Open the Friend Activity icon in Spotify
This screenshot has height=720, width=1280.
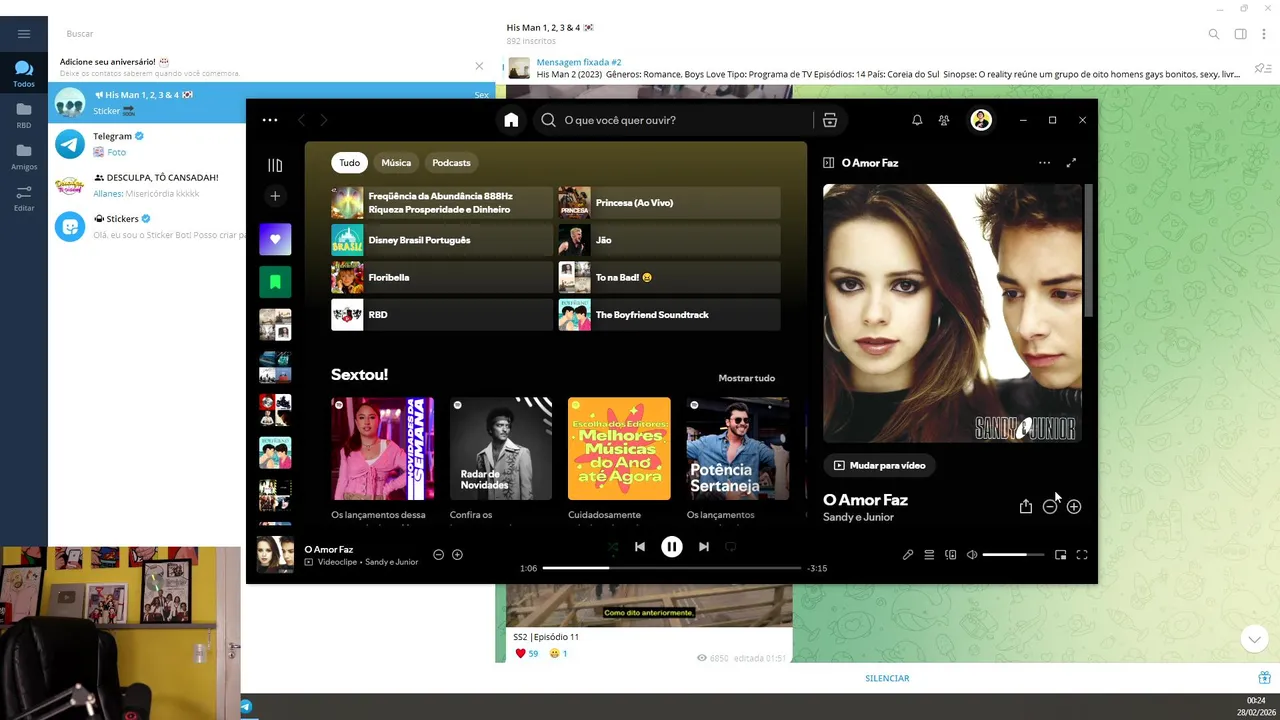click(944, 120)
